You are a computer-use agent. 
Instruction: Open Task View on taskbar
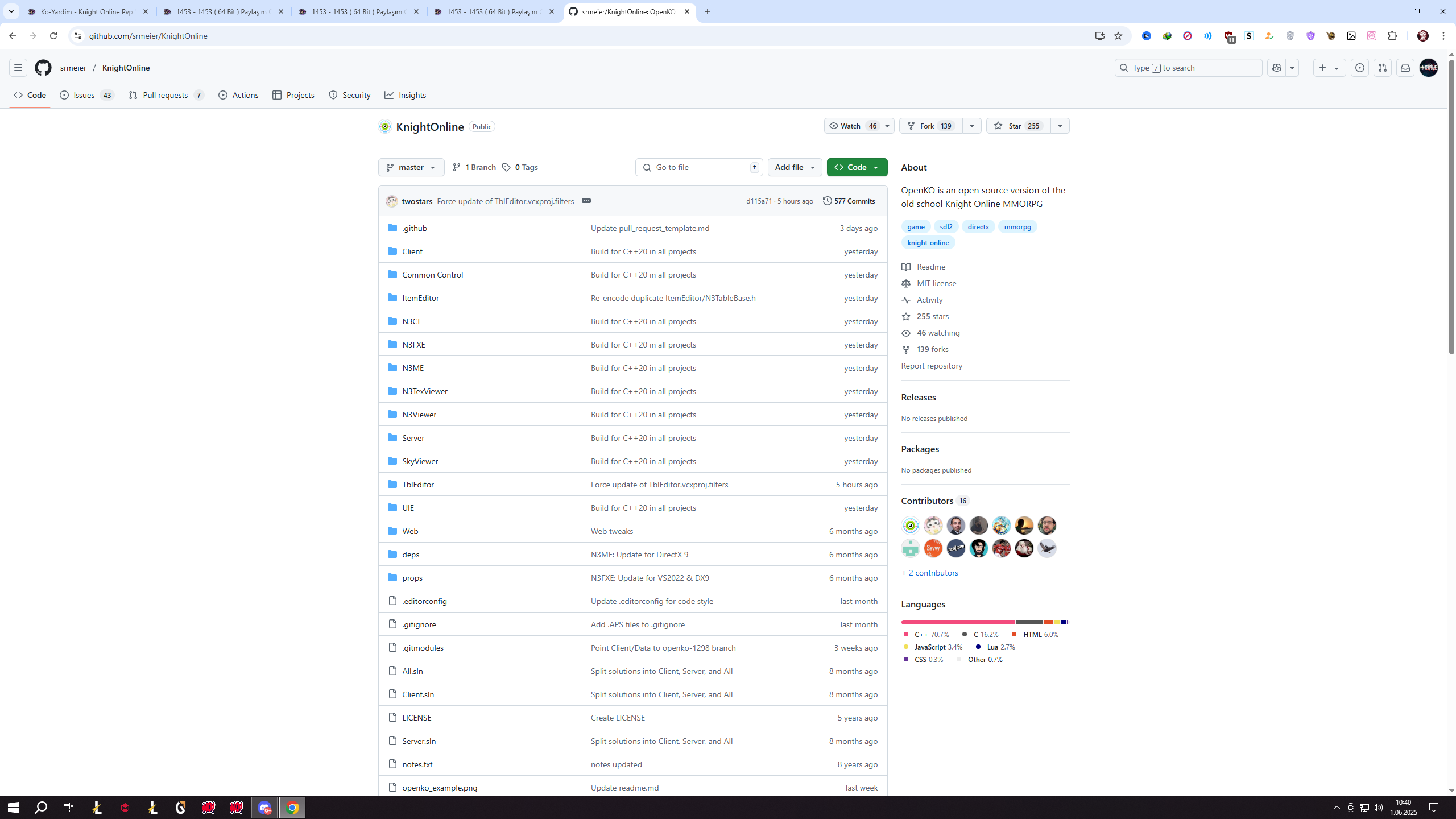pos(68,808)
